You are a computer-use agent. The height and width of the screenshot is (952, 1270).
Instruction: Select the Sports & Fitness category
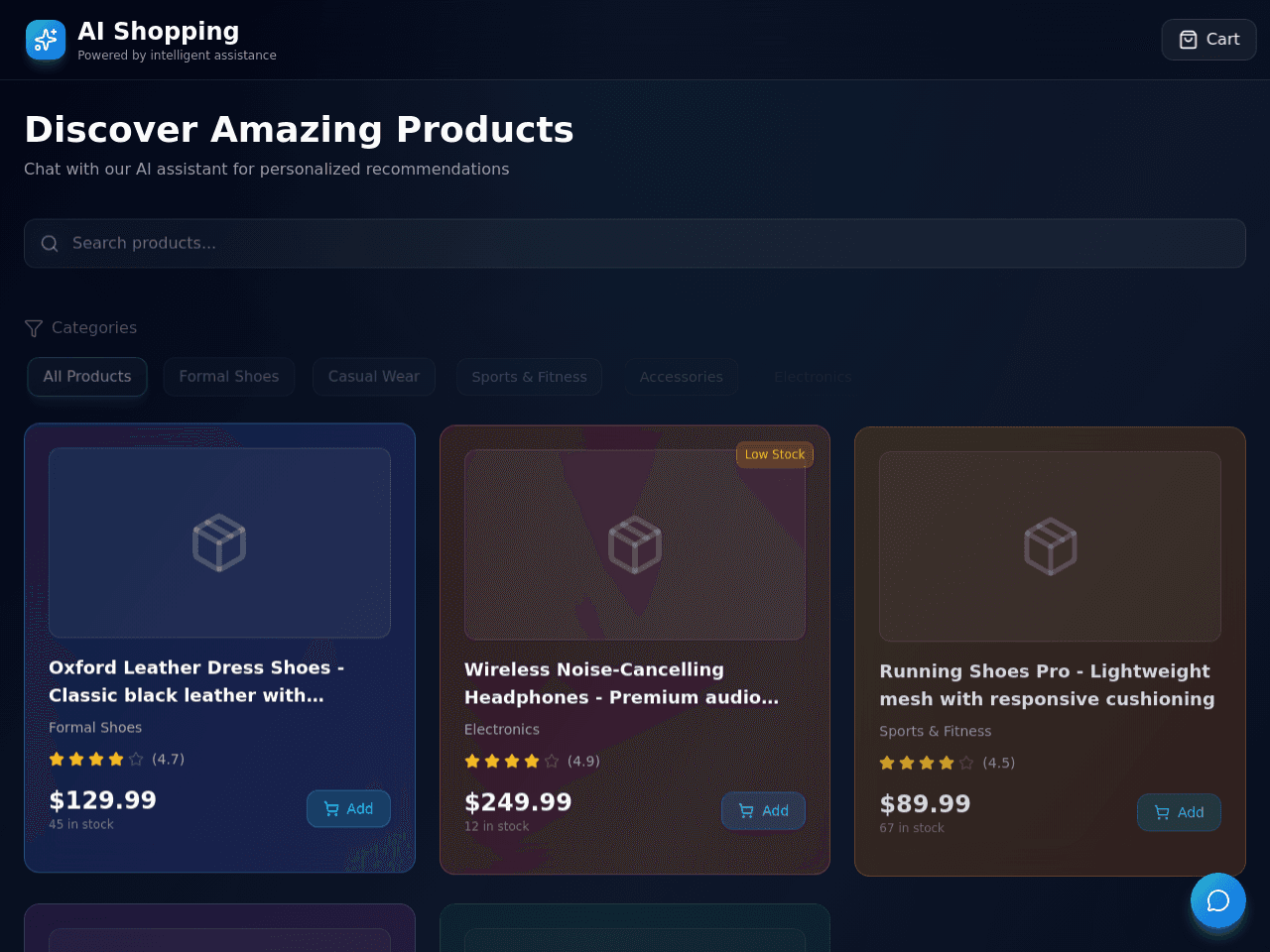(529, 377)
